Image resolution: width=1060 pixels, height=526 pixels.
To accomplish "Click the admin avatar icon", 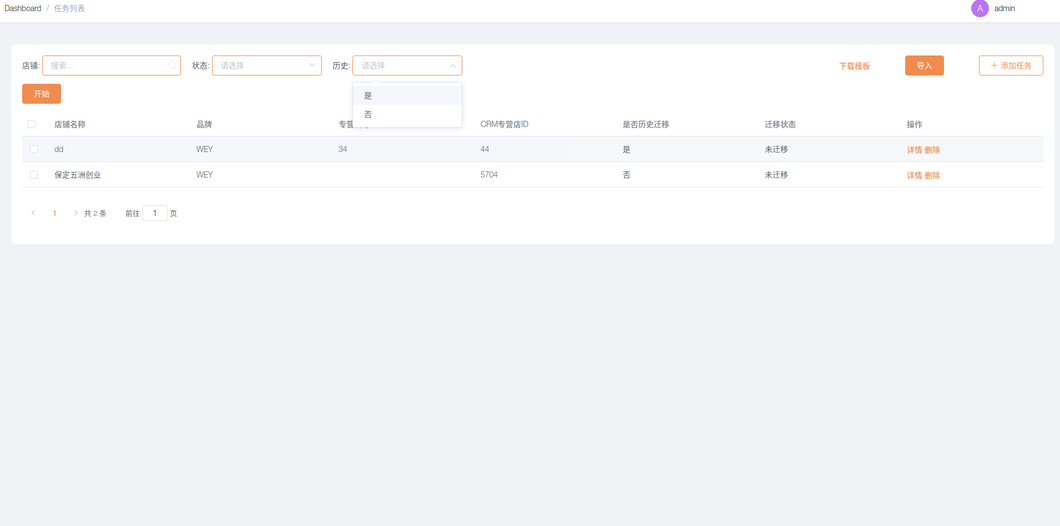I will pos(979,8).
